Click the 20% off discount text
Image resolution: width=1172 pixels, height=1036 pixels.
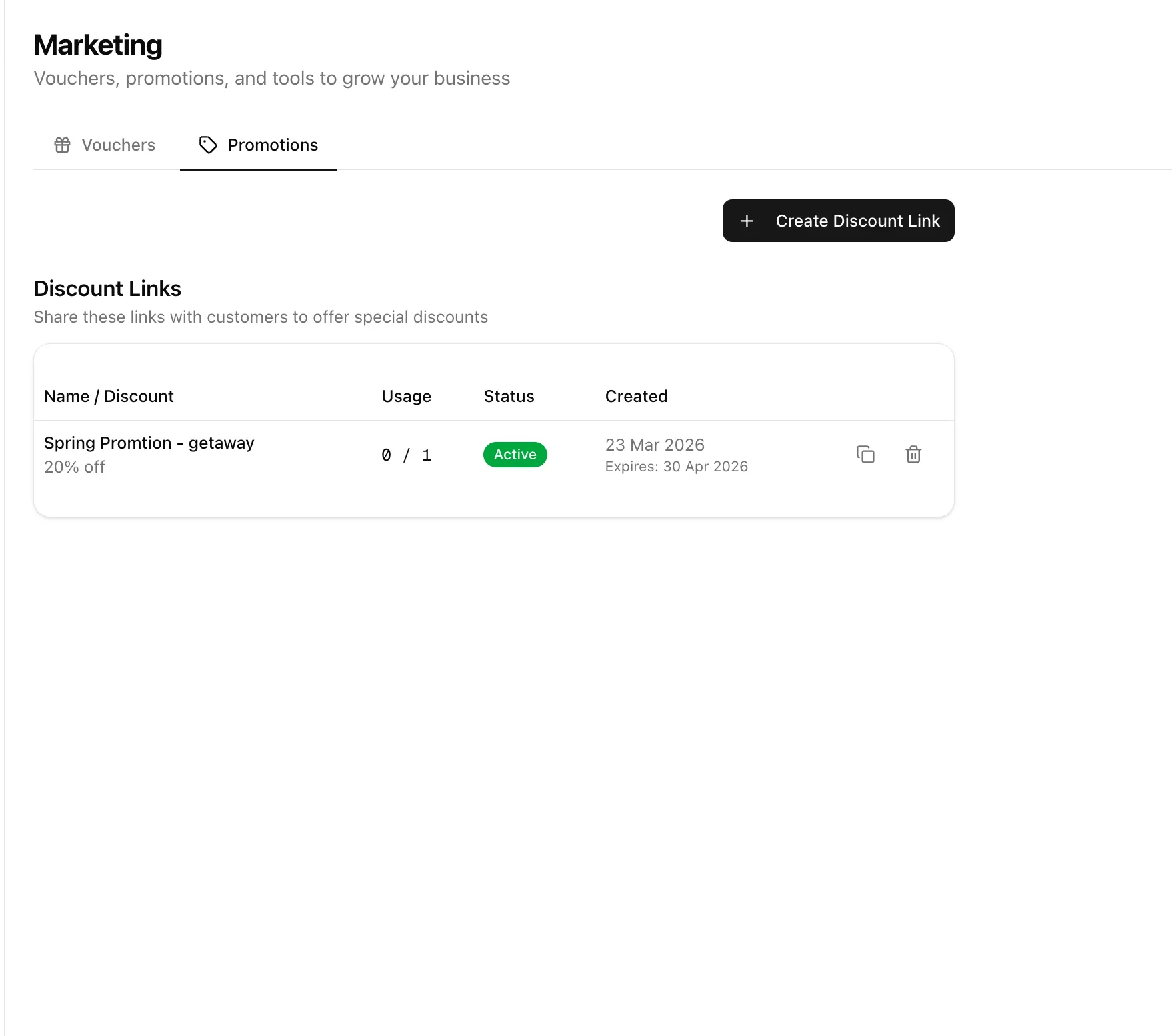point(74,467)
